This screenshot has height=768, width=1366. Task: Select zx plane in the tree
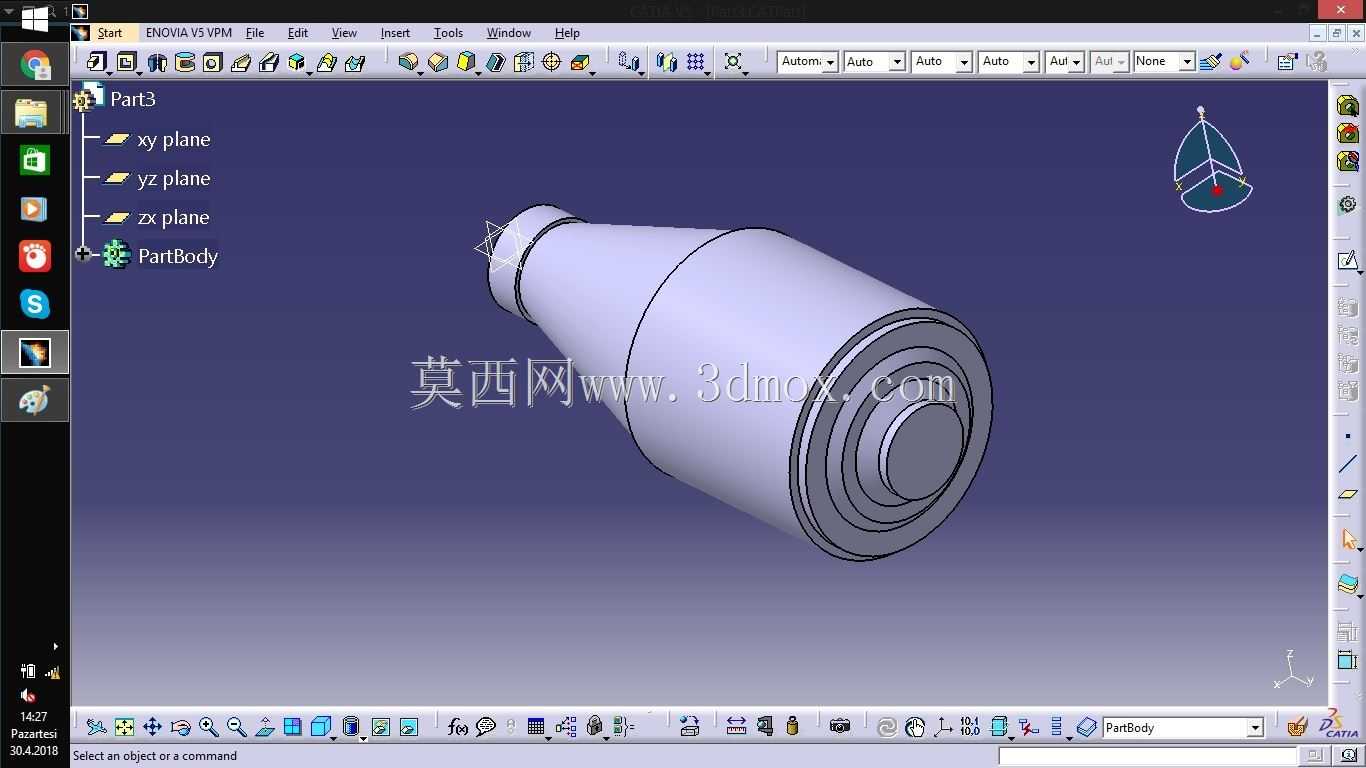tap(173, 217)
